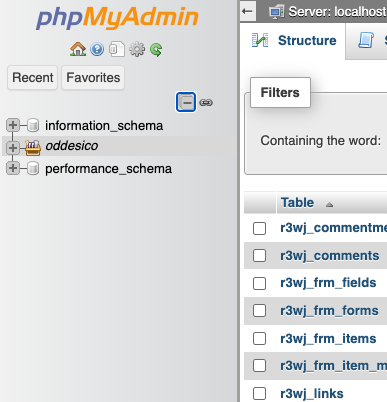The height and width of the screenshot is (402, 387).
Task: Open r3wj_frm_item_metas table link
Action: (x=333, y=366)
